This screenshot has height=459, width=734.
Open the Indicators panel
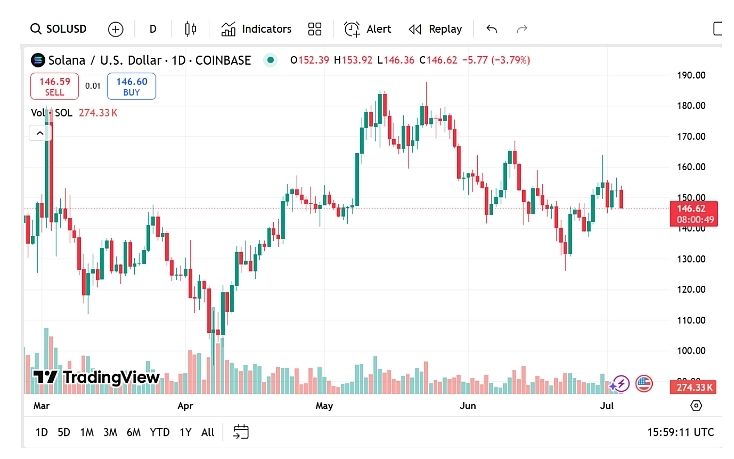point(256,29)
